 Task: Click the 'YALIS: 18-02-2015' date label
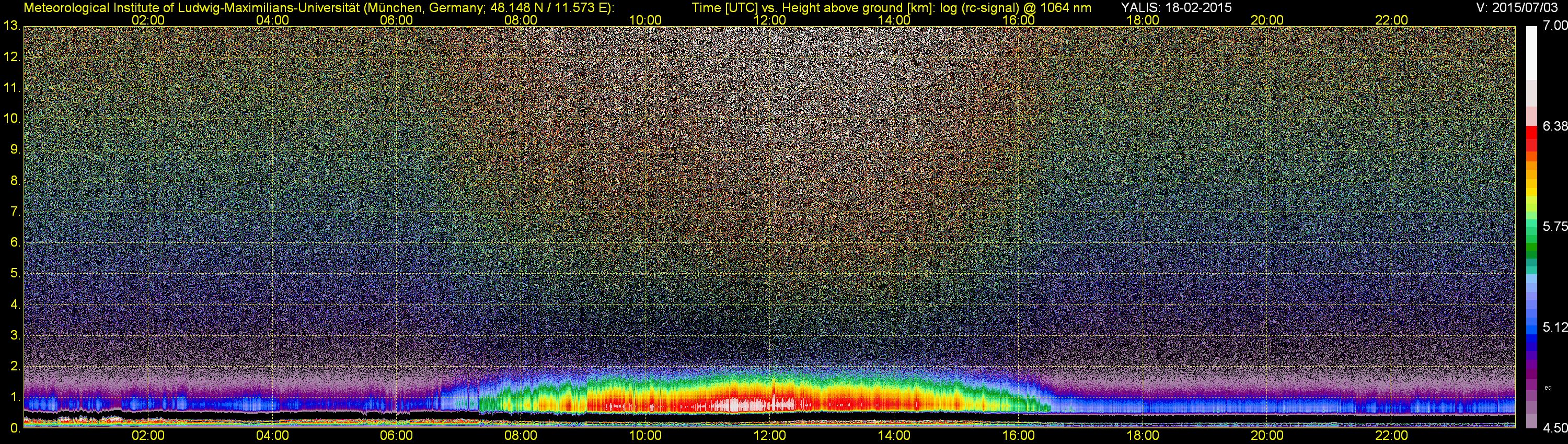pyautogui.click(x=1176, y=7)
